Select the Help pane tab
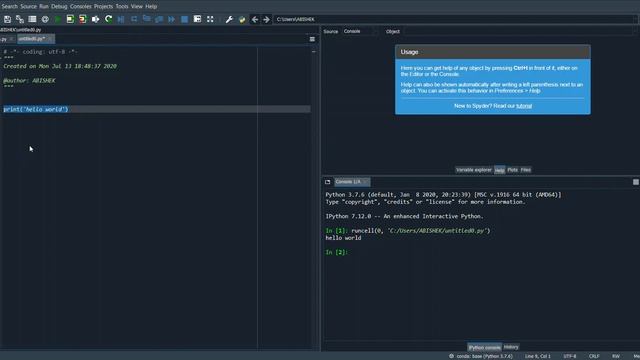This screenshot has height=360, width=640. [x=500, y=170]
